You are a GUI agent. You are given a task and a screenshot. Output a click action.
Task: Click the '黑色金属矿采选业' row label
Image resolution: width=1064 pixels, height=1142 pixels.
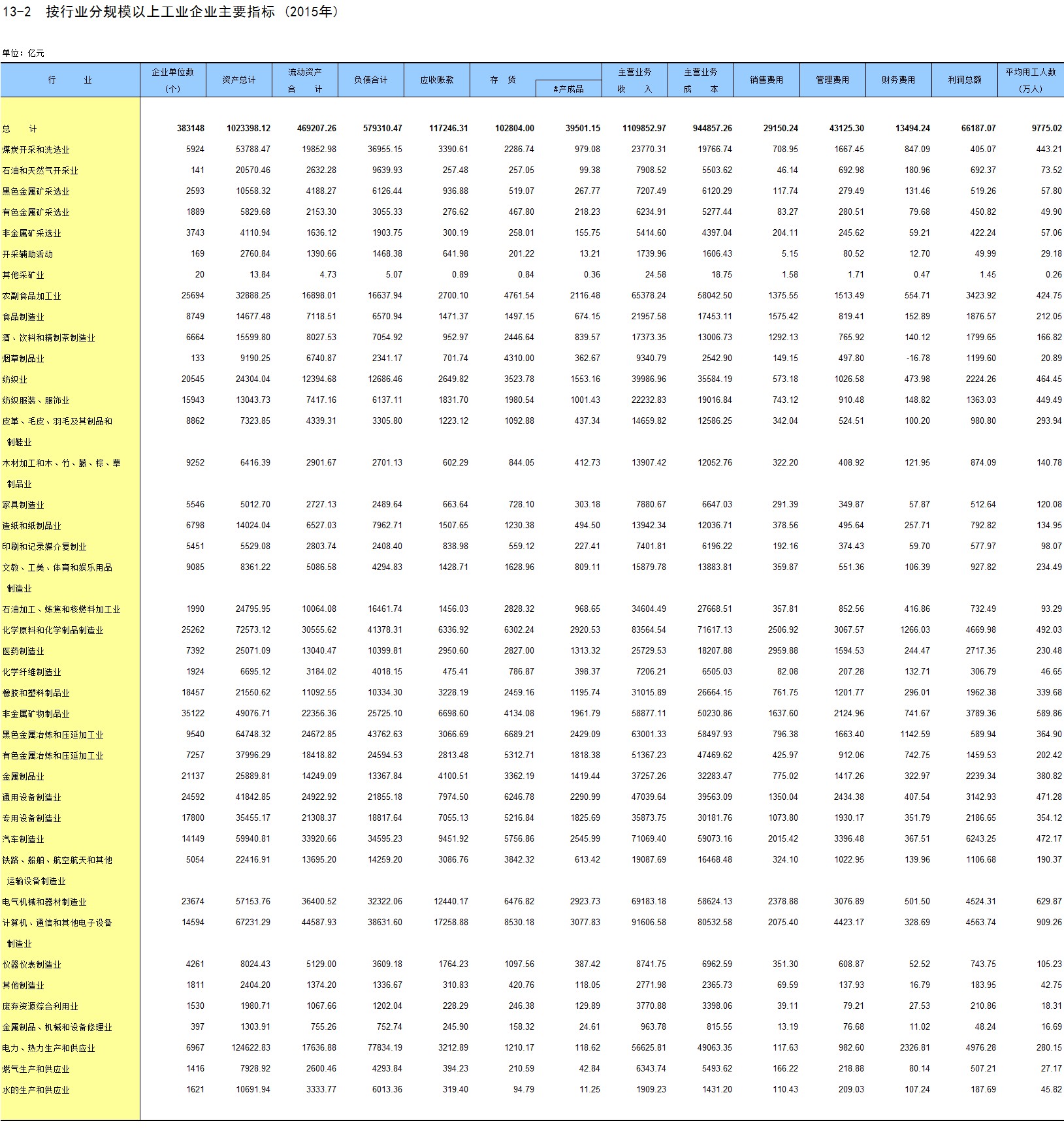point(36,191)
